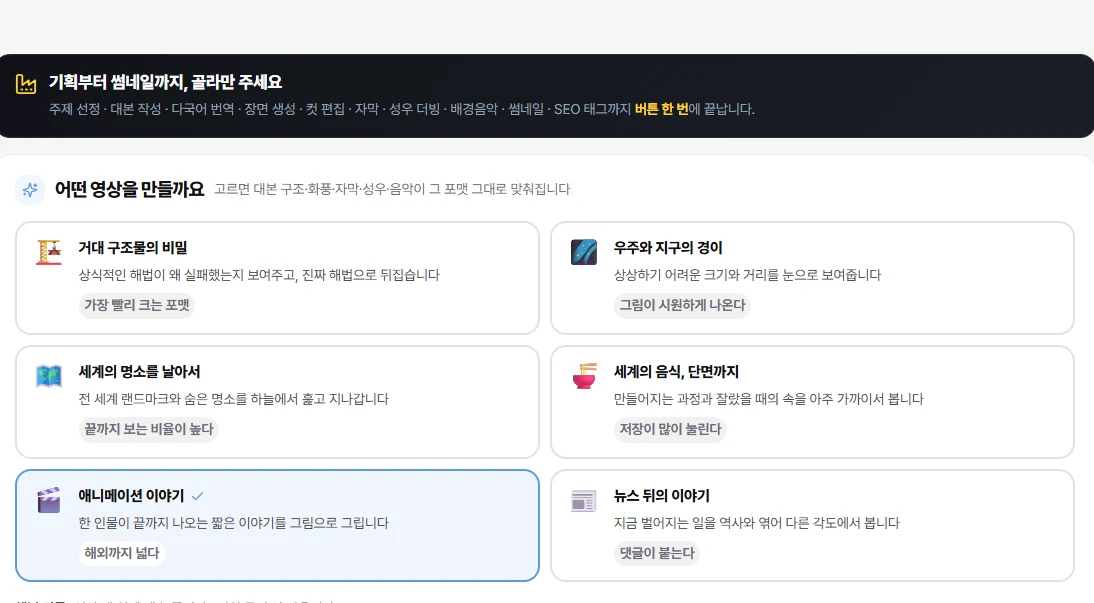Click the 끝까지 보는 비율이 높다 tag

149,429
